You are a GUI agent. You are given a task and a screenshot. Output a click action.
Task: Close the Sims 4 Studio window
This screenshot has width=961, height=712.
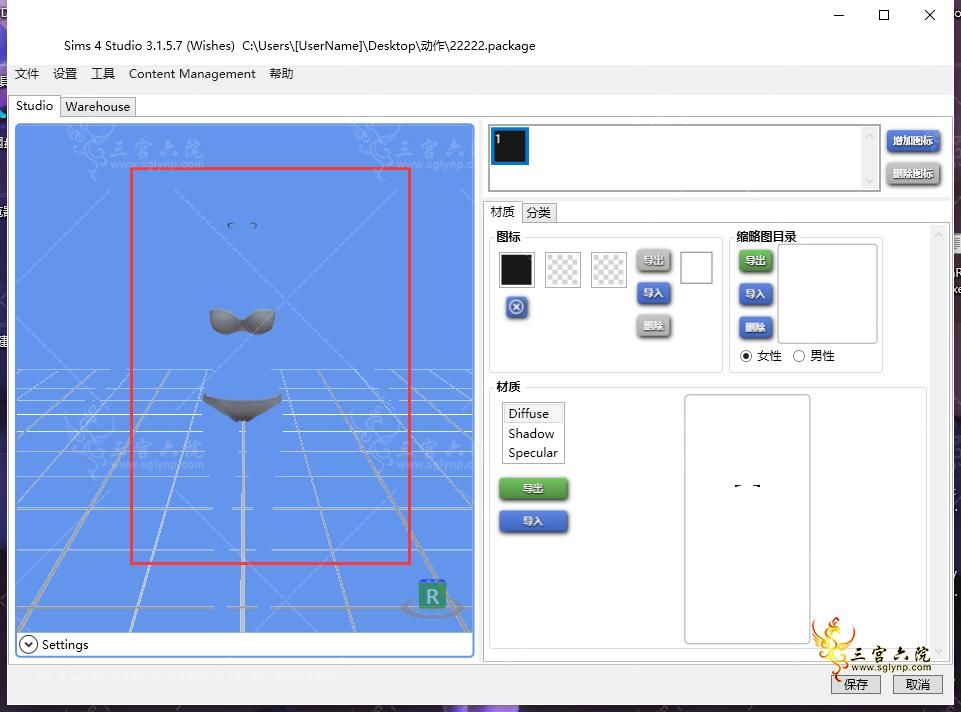(x=930, y=15)
